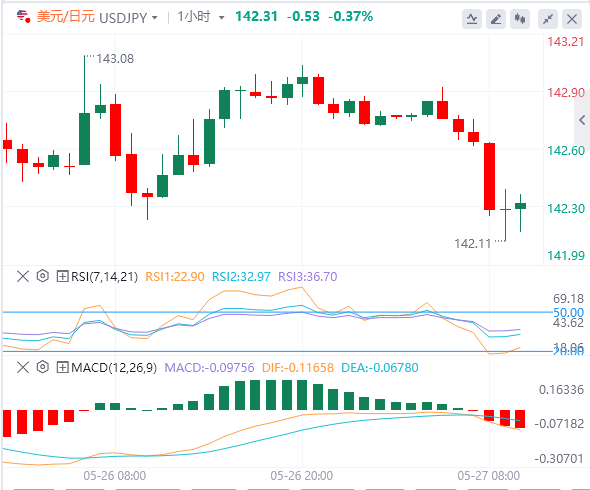
Task: Expand the right side panel chevron
Action: click(x=582, y=120)
